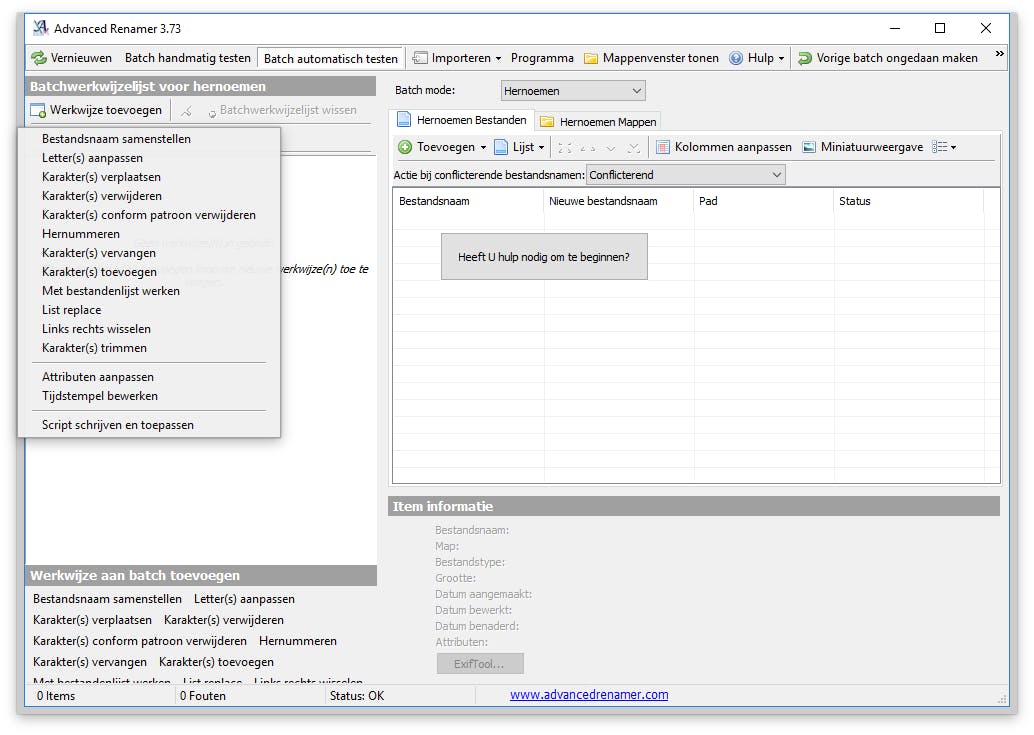Image resolution: width=1034 pixels, height=735 pixels.
Task: Expand the Lijst dropdown arrow
Action: [x=541, y=148]
